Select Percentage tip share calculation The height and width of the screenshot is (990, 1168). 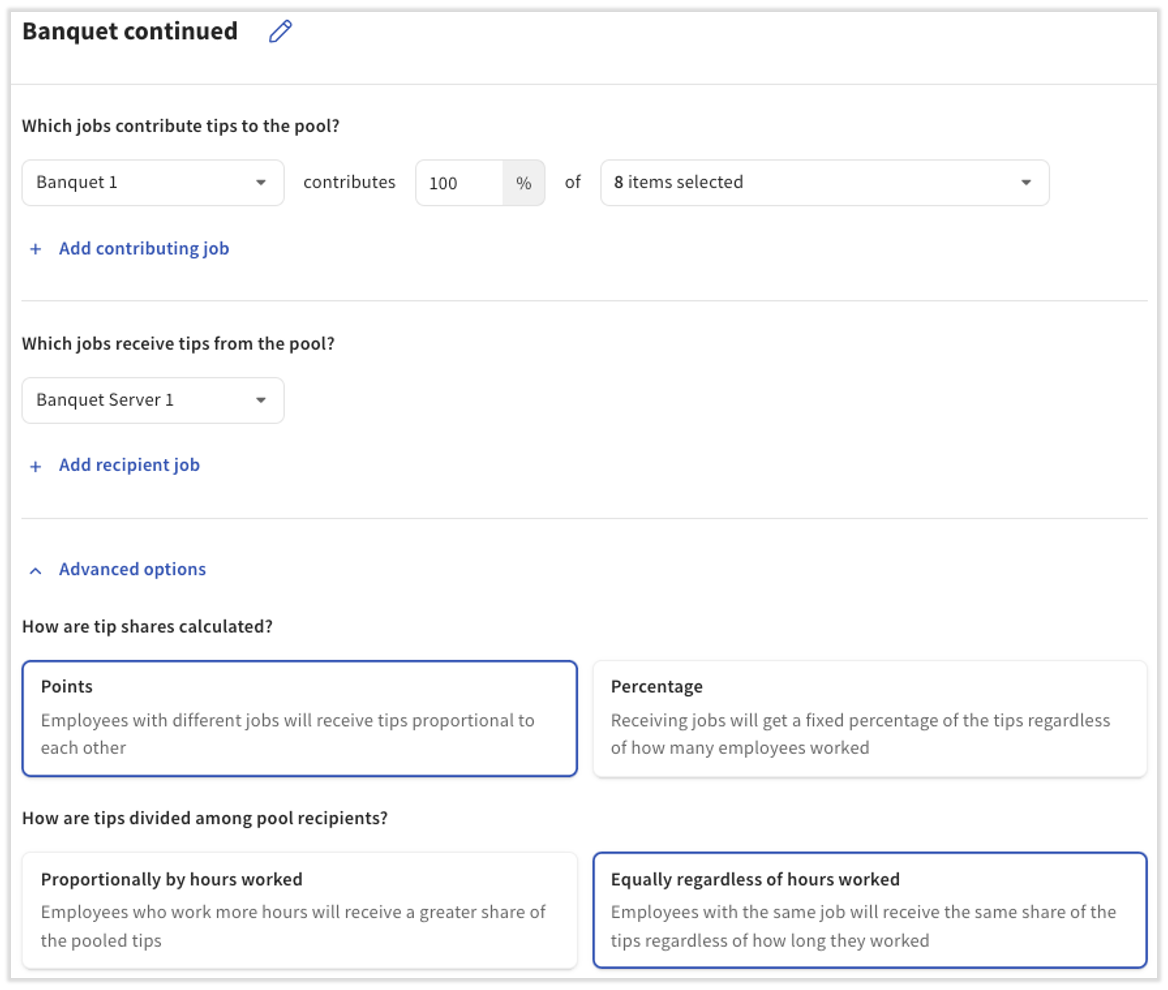click(869, 718)
